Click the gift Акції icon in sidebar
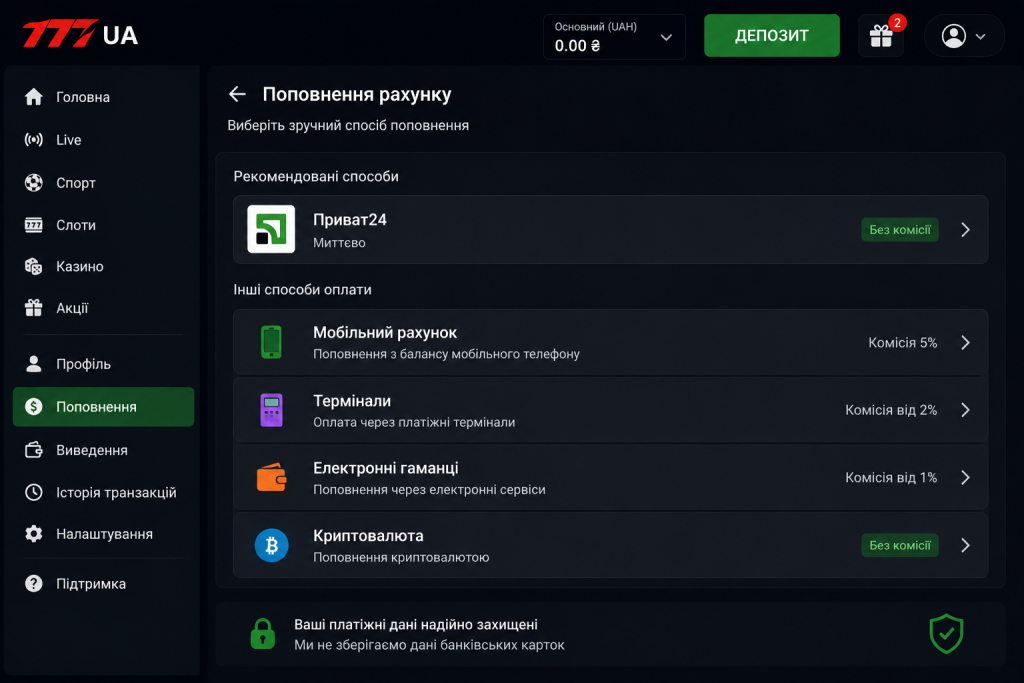The width and height of the screenshot is (1024, 683). 33,308
